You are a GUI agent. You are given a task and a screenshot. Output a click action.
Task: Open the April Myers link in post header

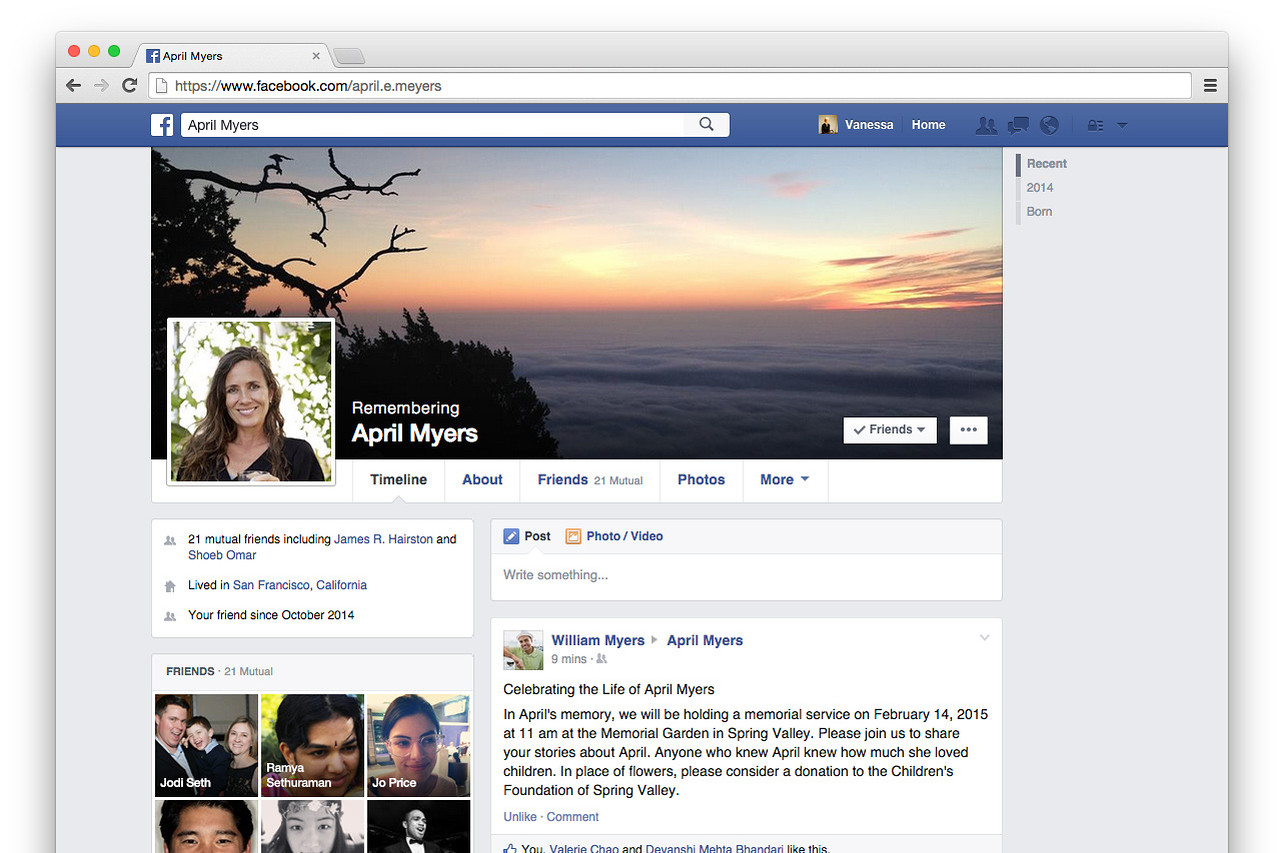pyautogui.click(x=705, y=640)
